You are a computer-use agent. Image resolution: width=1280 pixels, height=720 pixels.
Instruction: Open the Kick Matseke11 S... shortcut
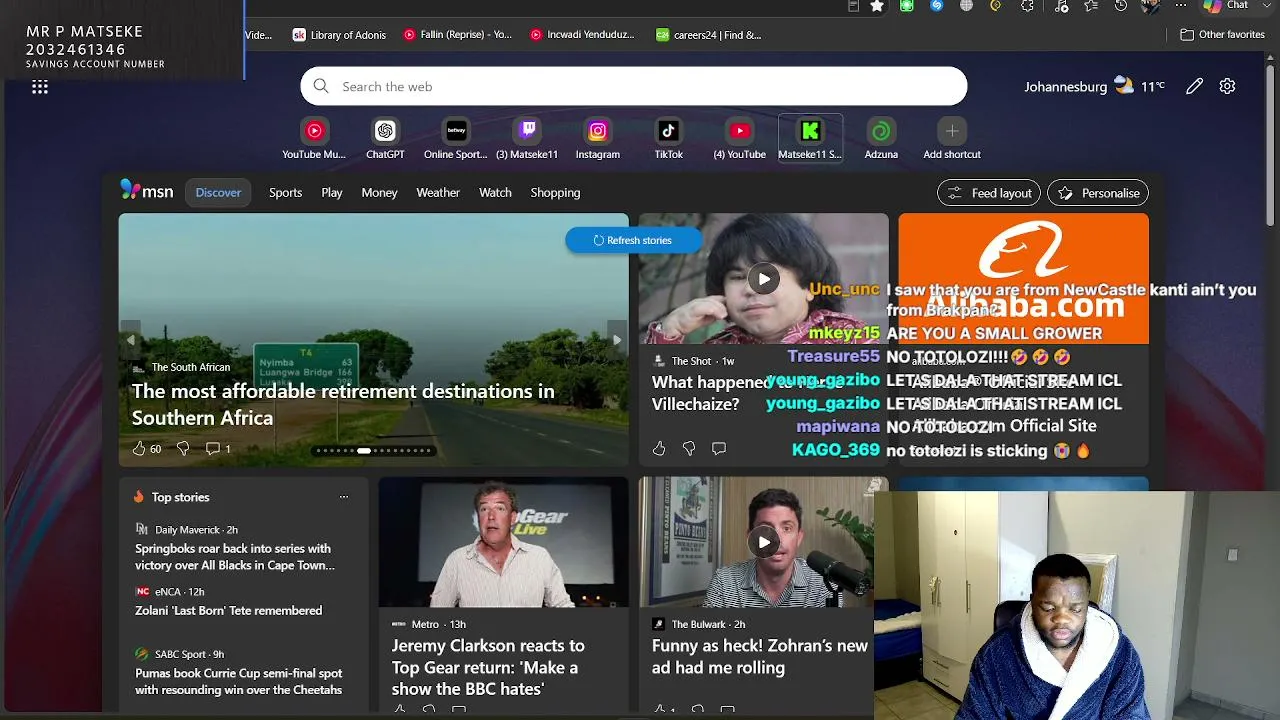click(810, 138)
